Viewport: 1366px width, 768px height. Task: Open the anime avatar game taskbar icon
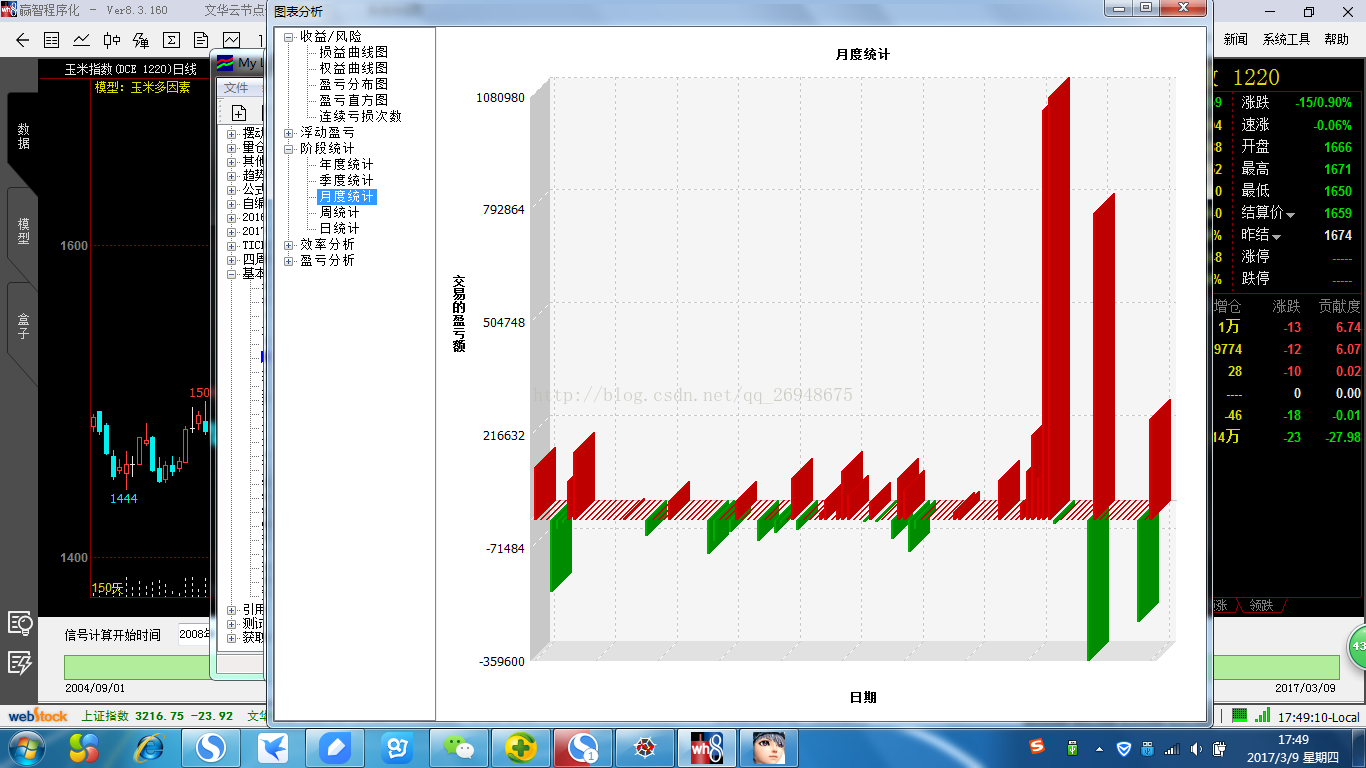tap(769, 747)
